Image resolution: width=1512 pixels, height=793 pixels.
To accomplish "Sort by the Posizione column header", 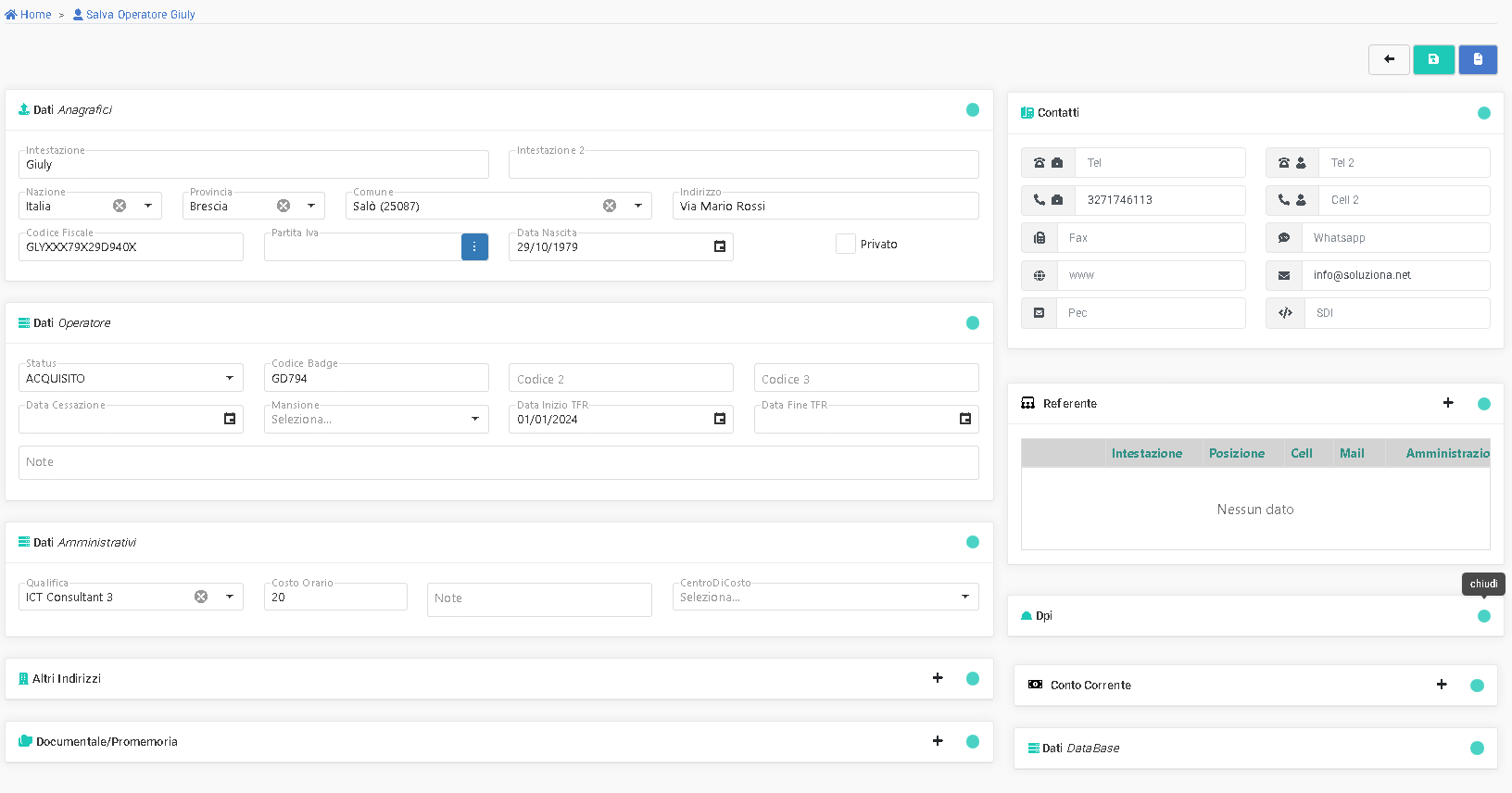I will tap(1236, 453).
